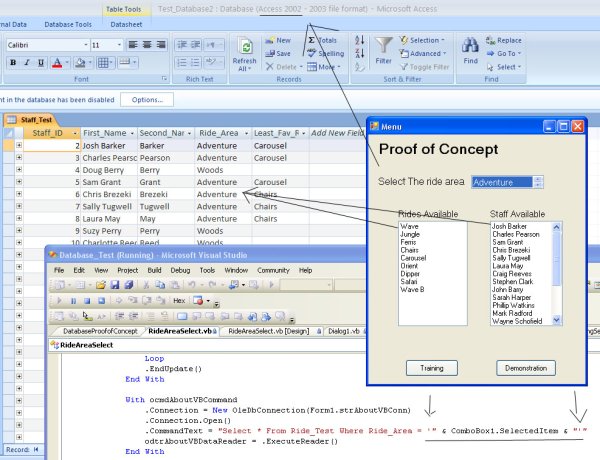Click the Refresh All icon

coord(245,48)
